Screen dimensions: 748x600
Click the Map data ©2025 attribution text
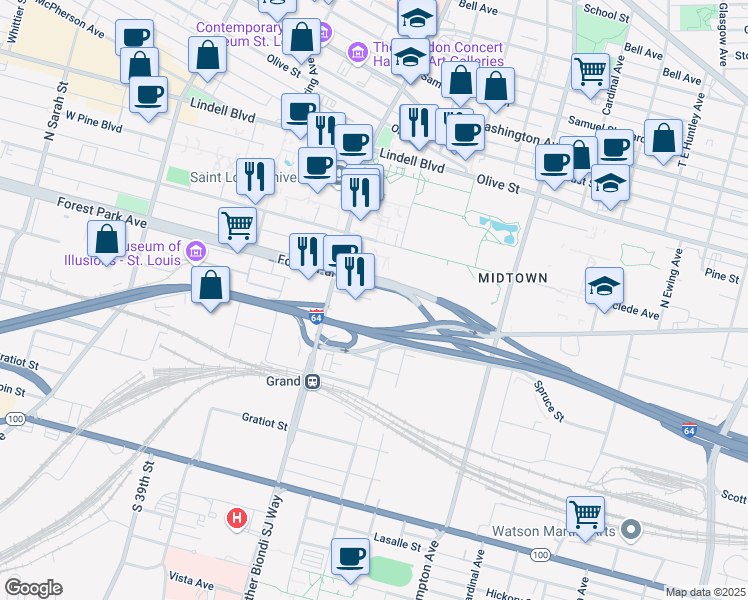(x=706, y=592)
